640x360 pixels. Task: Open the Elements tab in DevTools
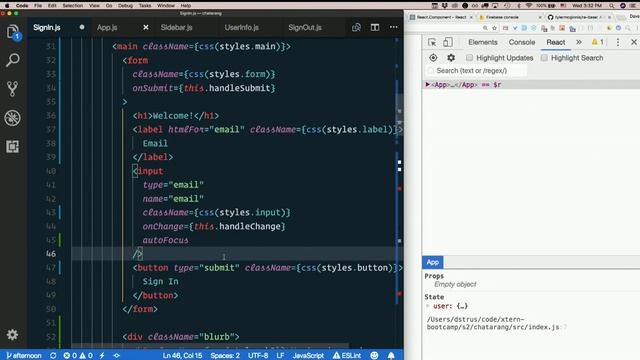point(483,42)
